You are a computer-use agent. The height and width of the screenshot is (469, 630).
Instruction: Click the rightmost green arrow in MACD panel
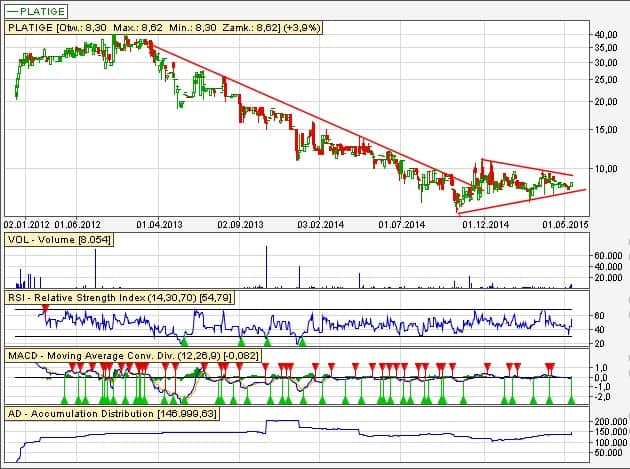coord(572,399)
